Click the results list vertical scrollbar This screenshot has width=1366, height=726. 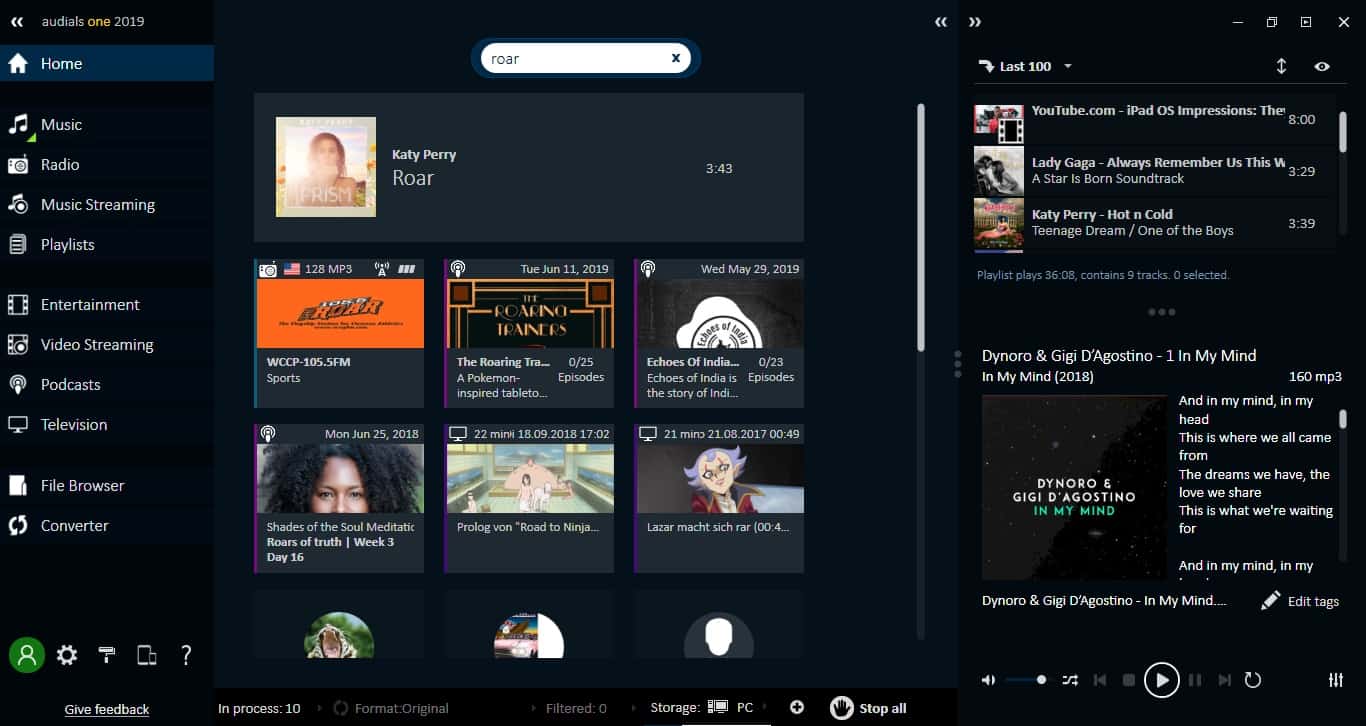921,226
